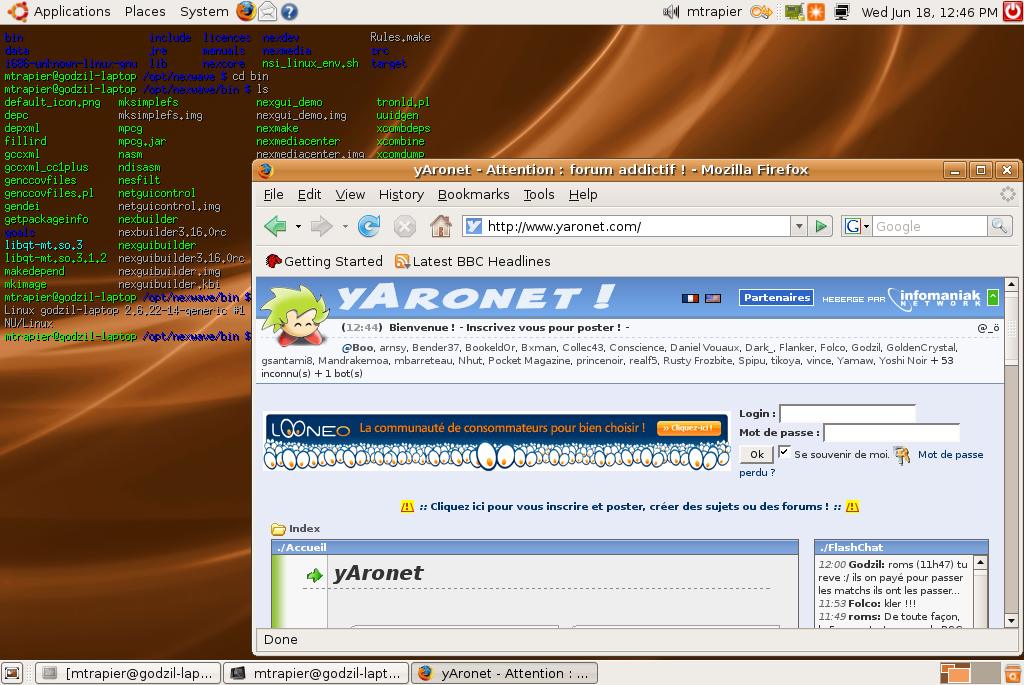Click the Getting Started bookmark

point(325,261)
